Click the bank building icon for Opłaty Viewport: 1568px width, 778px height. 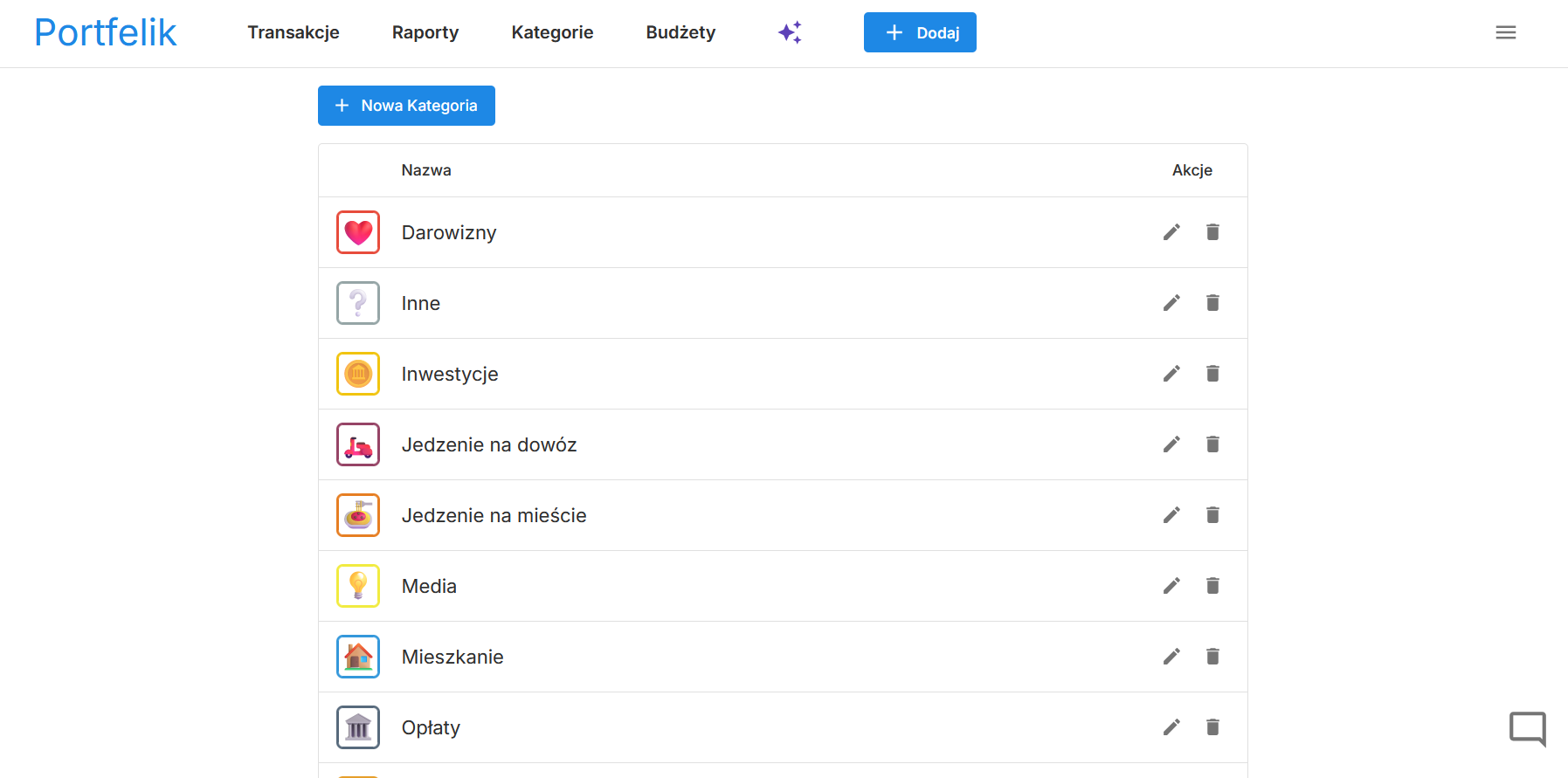coord(358,727)
